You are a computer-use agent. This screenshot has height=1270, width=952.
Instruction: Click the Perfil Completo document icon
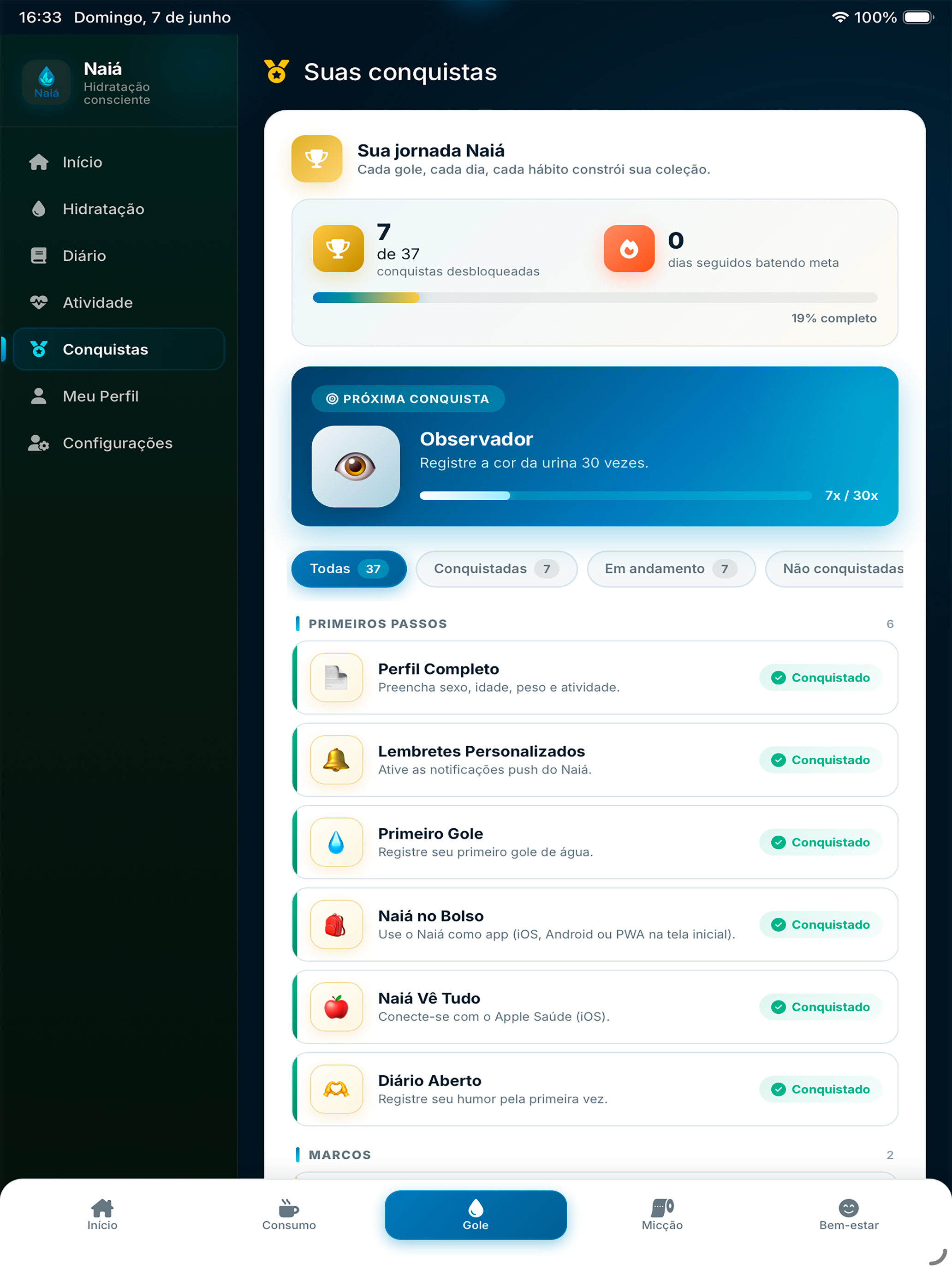[336, 677]
